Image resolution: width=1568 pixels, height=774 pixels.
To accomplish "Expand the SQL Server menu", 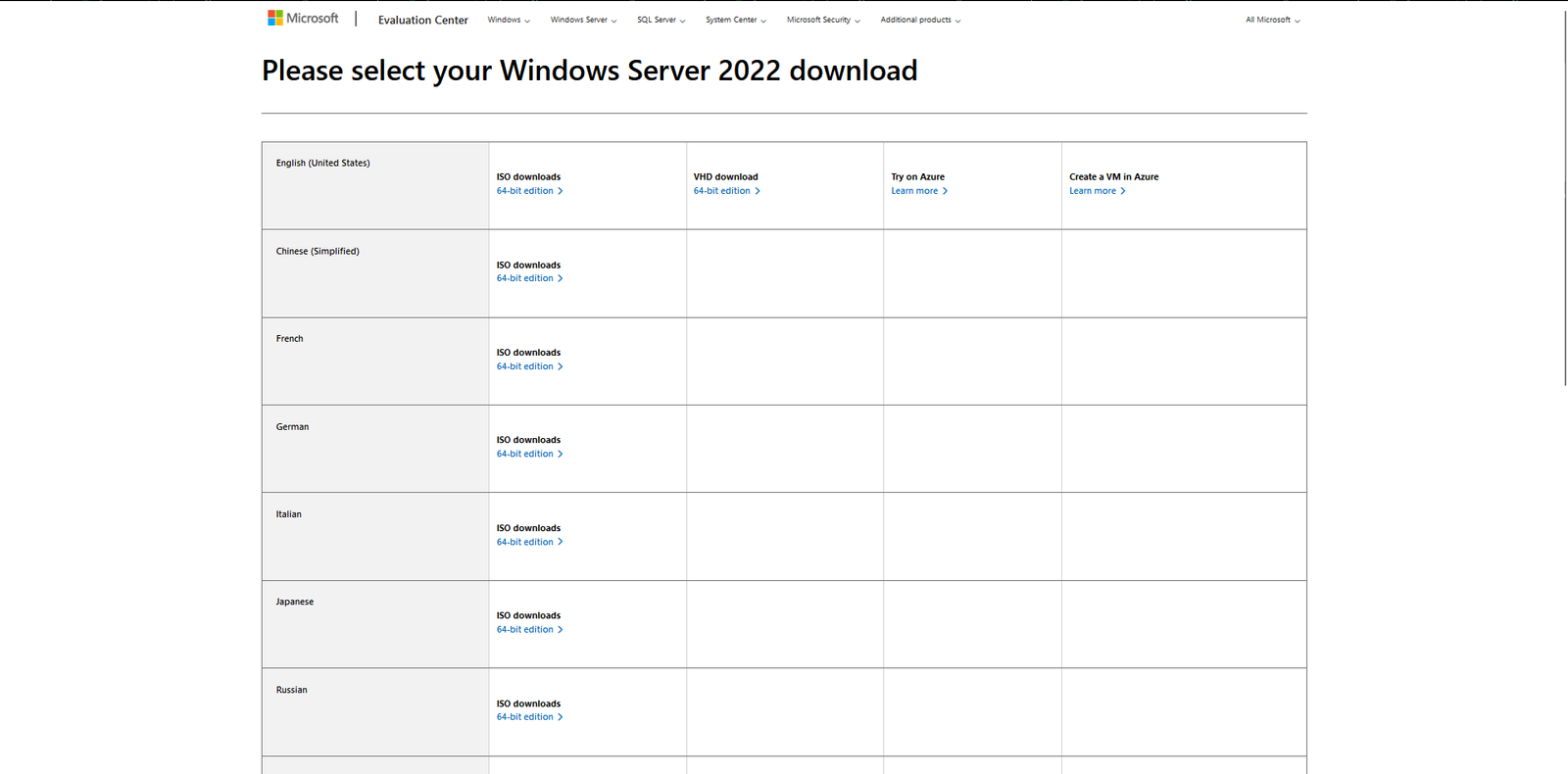I will (661, 20).
